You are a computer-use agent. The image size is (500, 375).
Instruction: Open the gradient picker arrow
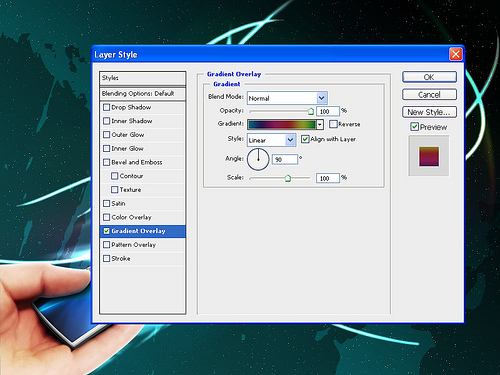[320, 124]
